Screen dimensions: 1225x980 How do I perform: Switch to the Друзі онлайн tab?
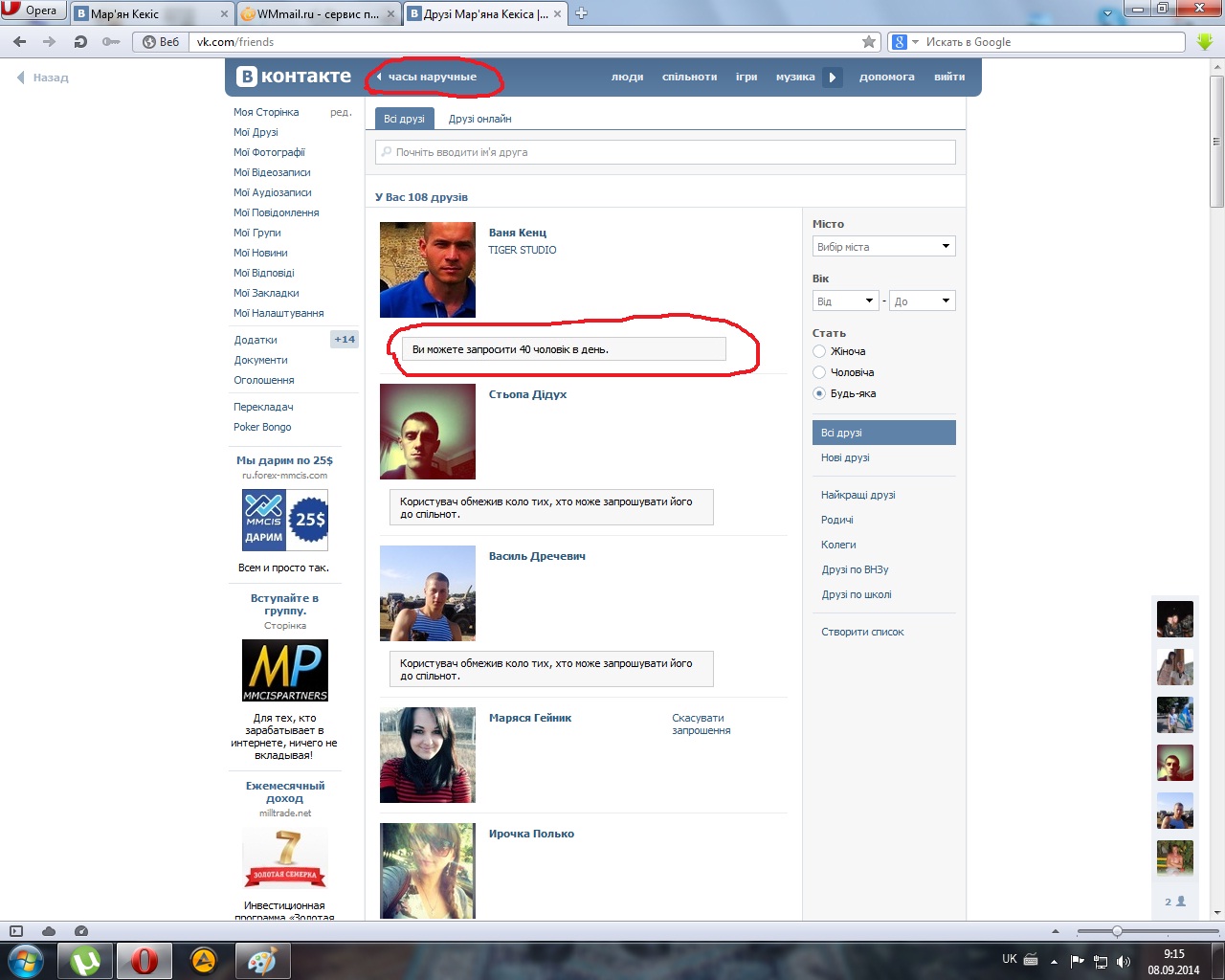[479, 119]
